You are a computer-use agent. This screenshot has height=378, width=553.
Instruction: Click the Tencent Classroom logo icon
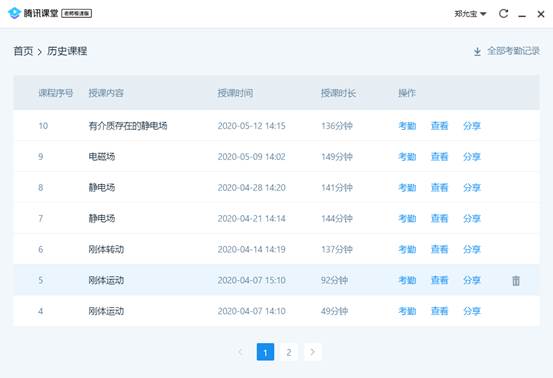point(14,13)
